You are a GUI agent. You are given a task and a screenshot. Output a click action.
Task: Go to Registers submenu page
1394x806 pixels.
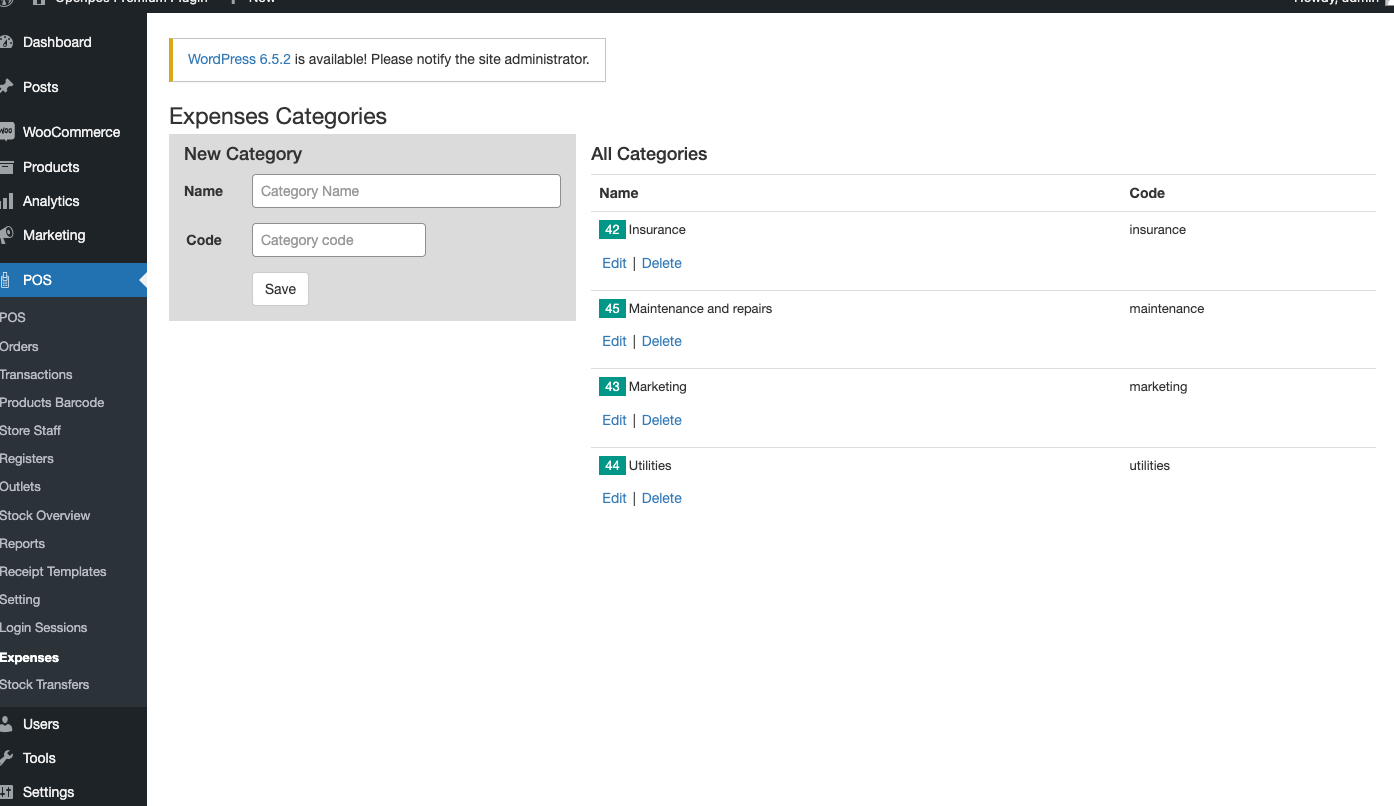point(27,459)
